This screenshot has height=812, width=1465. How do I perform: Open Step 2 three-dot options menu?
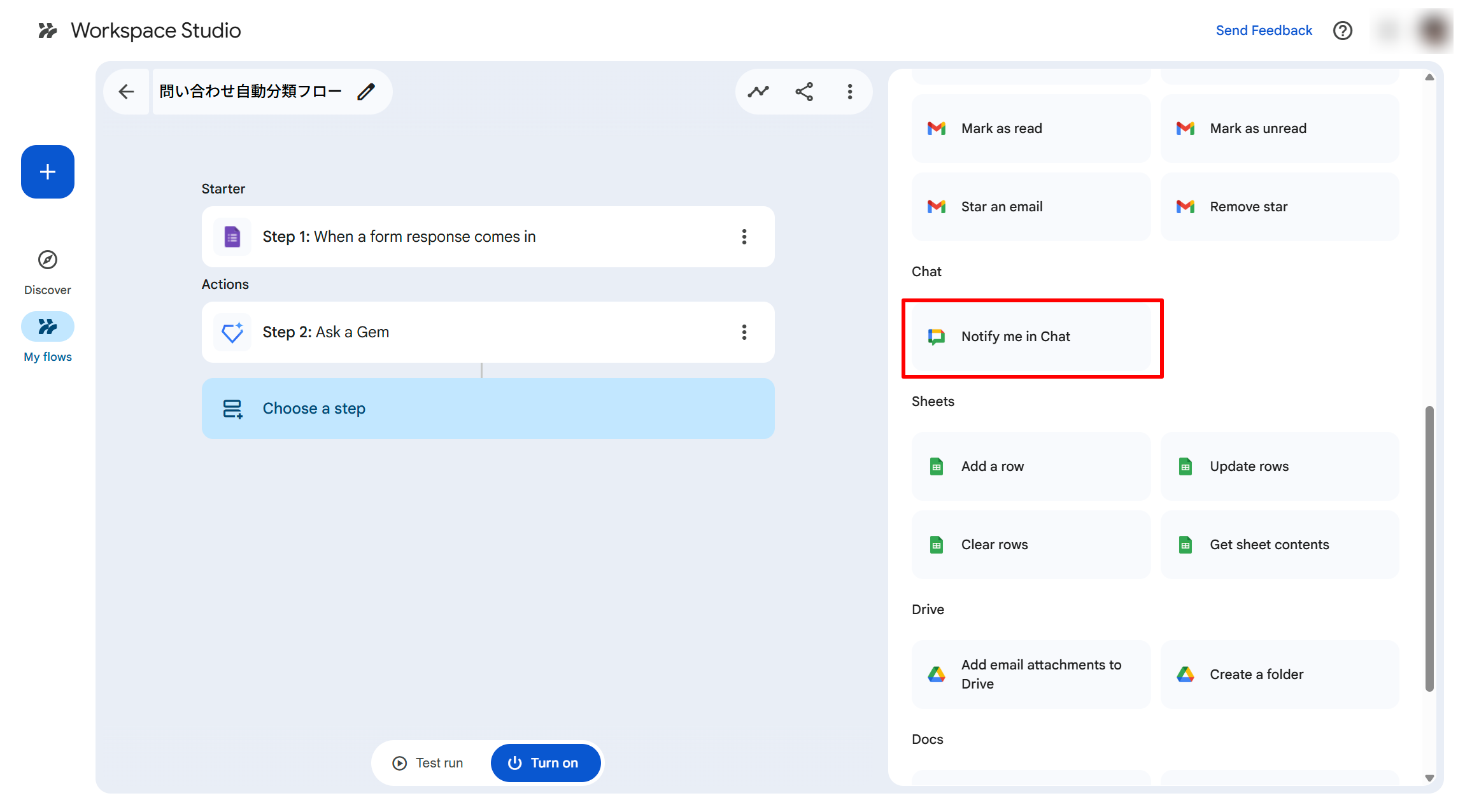(744, 332)
